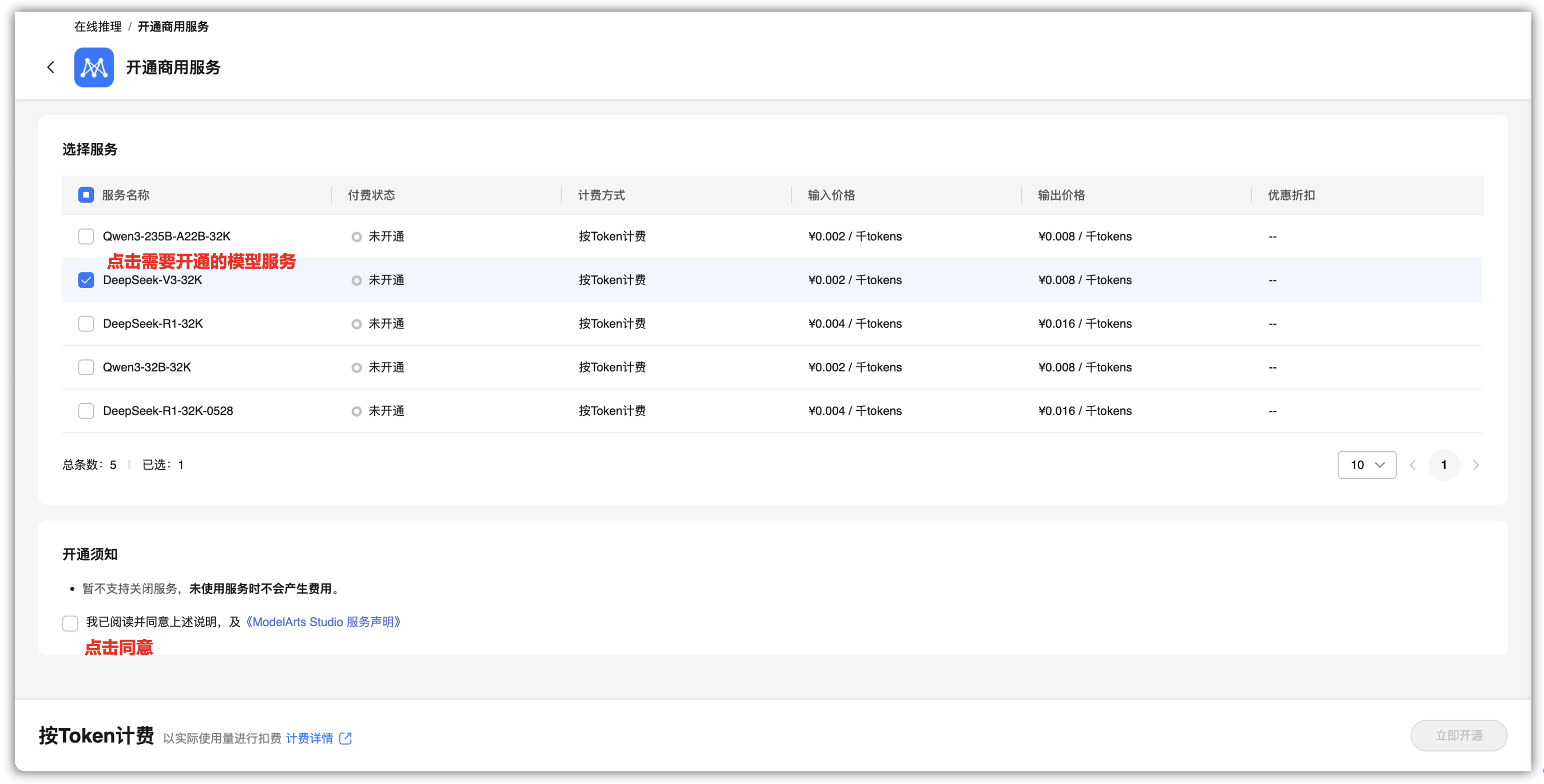Click the 付费状态 column header
This screenshot has height=784, width=1544.
point(372,195)
